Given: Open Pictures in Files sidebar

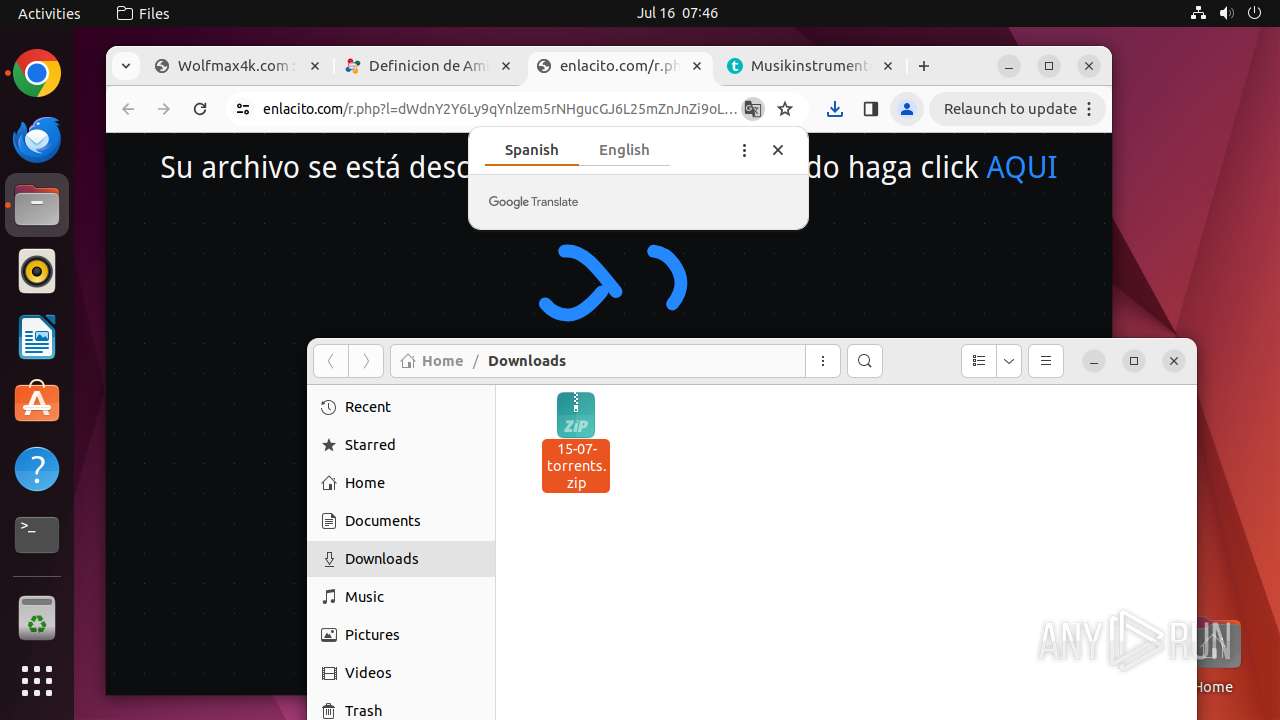Looking at the screenshot, I should click(401, 635).
